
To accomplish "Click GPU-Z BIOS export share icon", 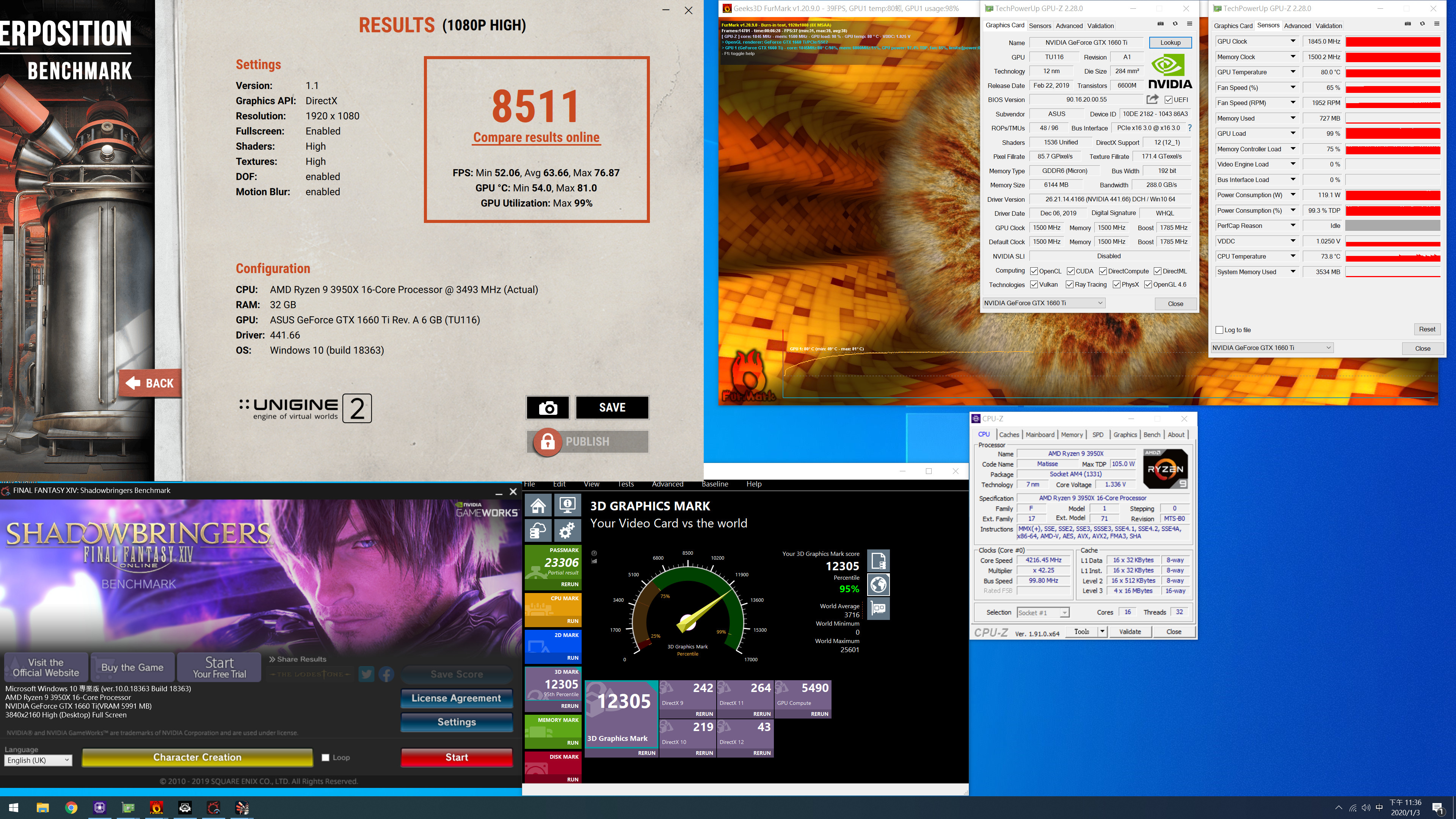I will click(x=1152, y=99).
